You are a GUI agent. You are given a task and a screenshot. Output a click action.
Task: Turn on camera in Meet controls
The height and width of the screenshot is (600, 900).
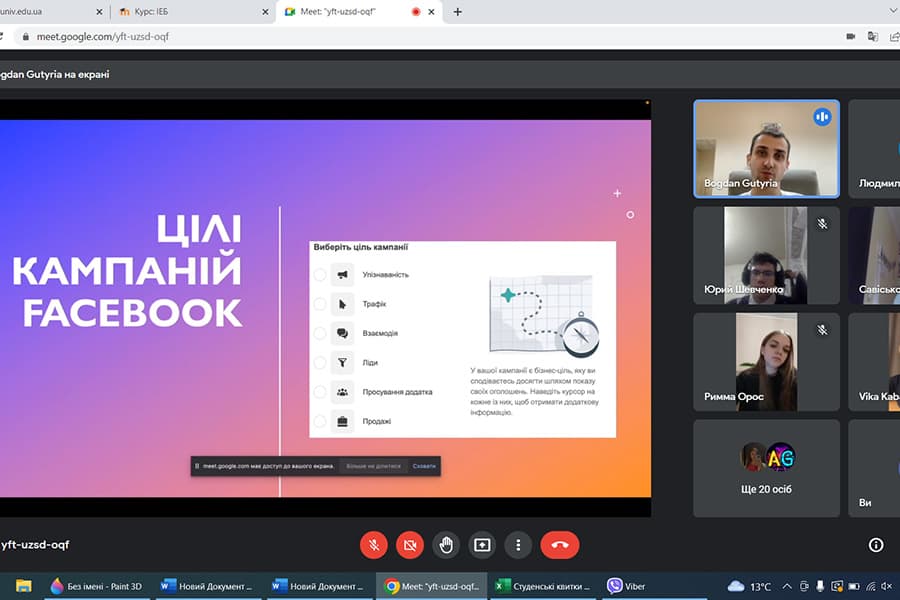pyautogui.click(x=410, y=545)
